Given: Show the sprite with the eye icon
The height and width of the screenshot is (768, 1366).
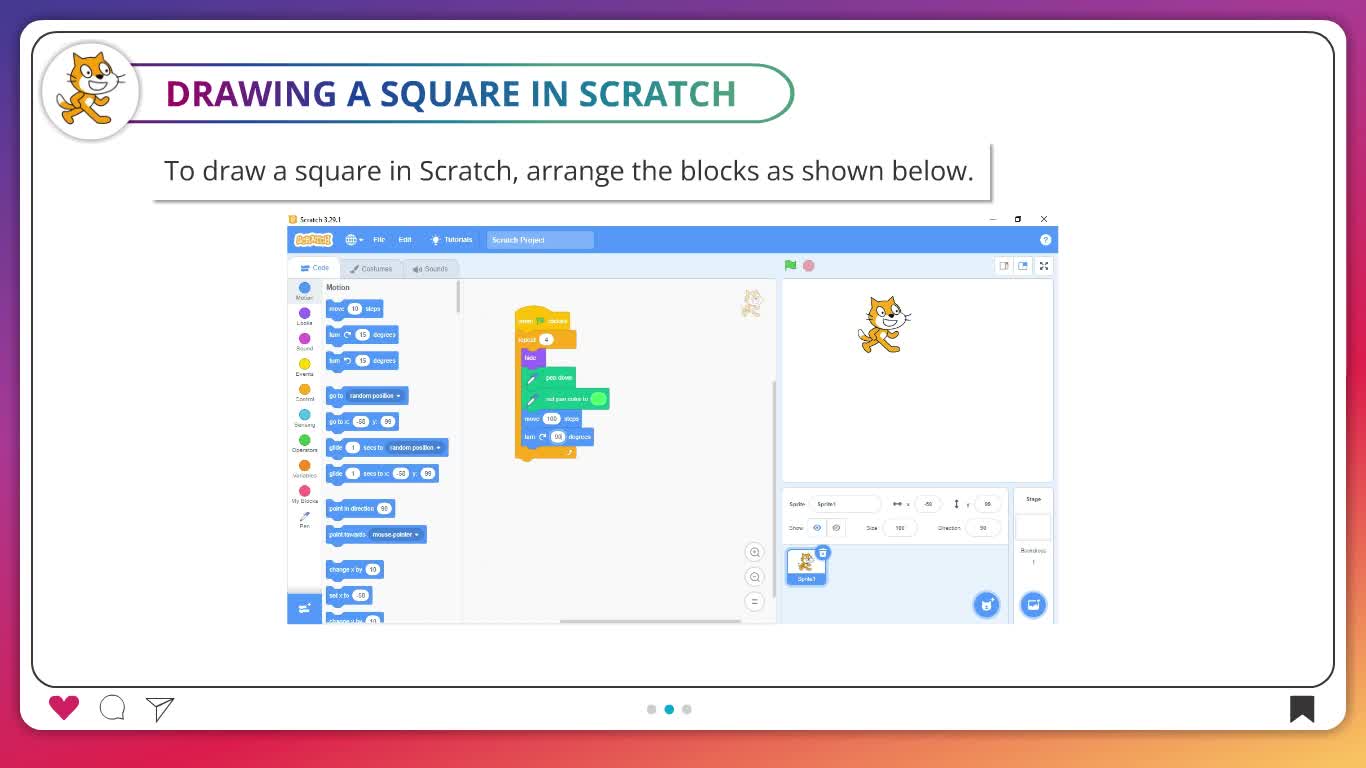Looking at the screenshot, I should [817, 528].
